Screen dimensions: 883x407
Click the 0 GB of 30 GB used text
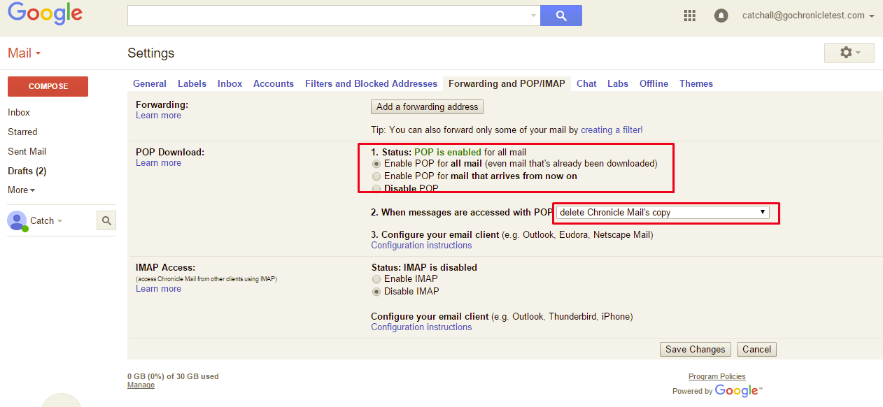click(x=173, y=376)
